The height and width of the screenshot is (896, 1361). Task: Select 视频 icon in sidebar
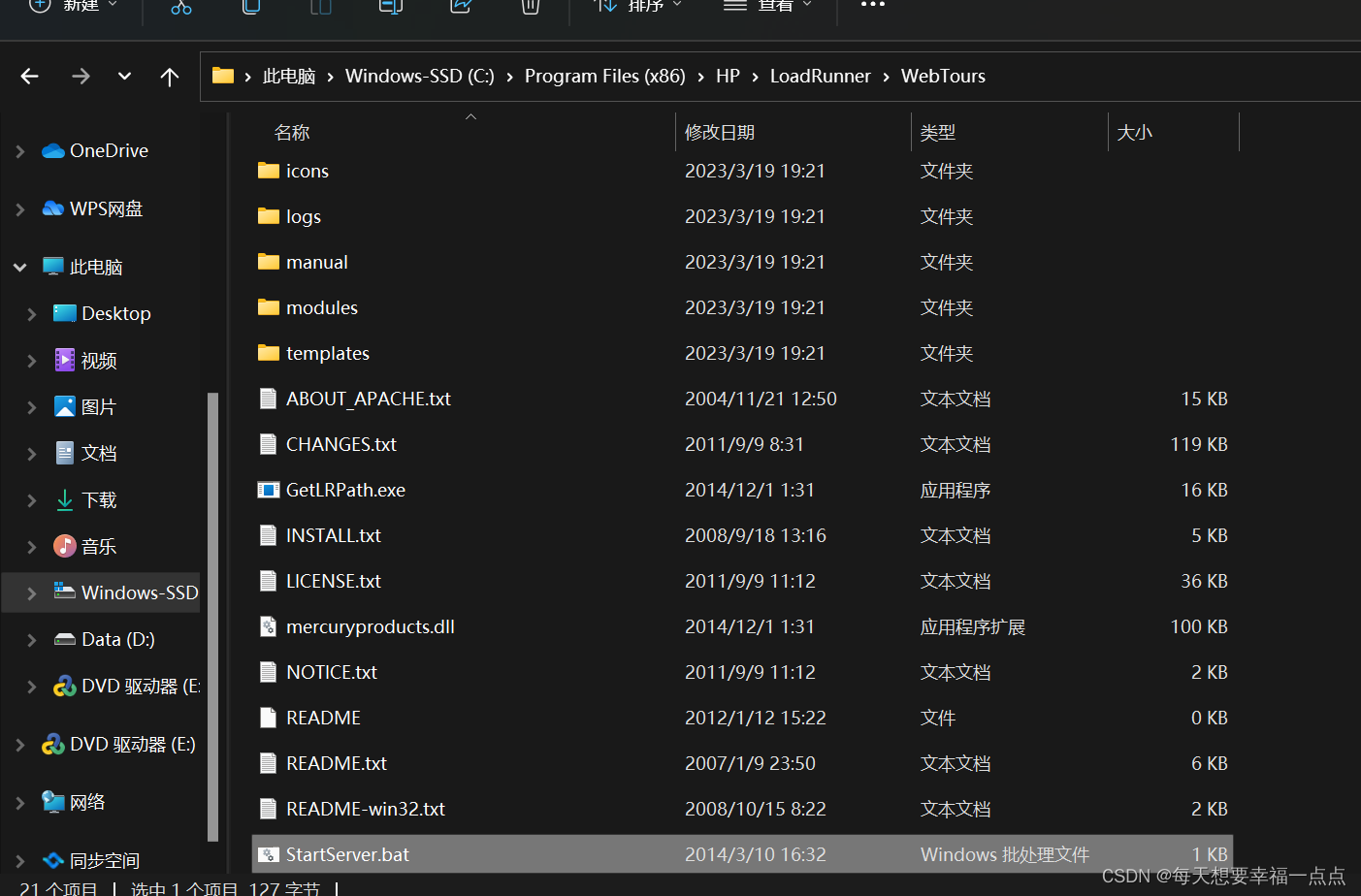[65, 360]
